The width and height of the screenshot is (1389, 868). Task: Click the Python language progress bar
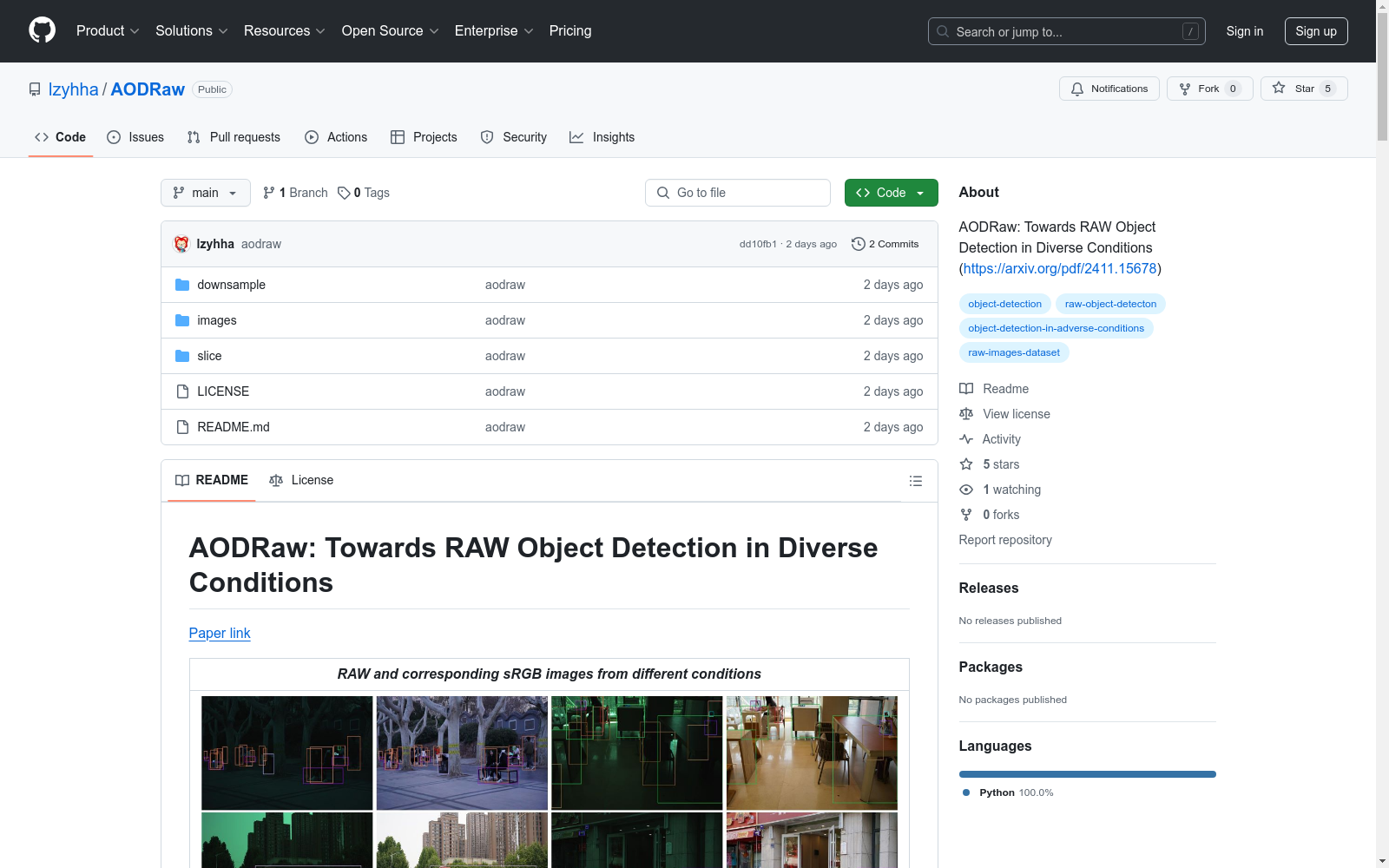[x=1087, y=774]
